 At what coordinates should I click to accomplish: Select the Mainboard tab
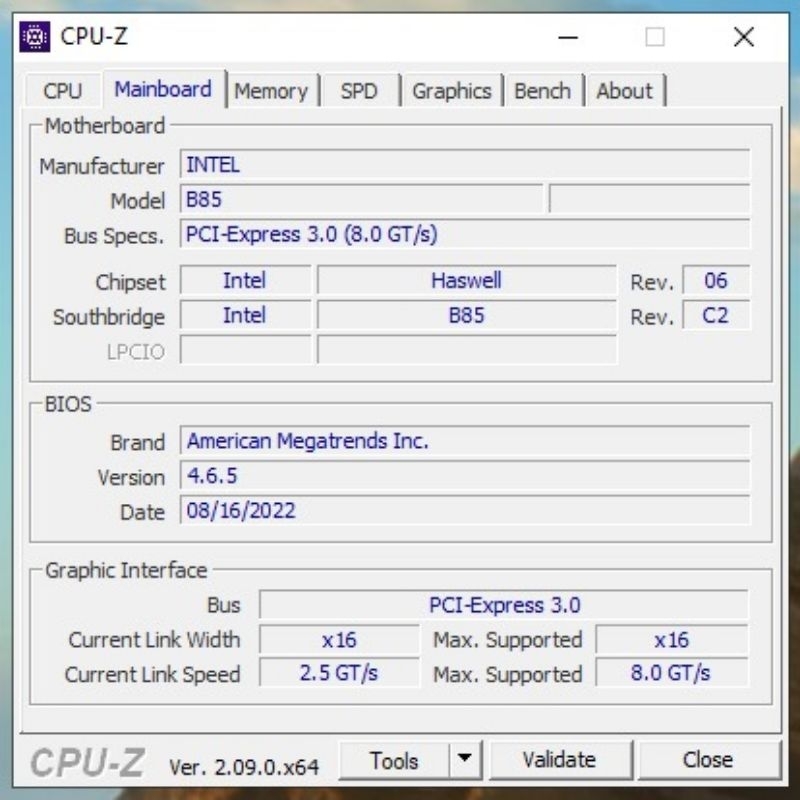pyautogui.click(x=163, y=90)
